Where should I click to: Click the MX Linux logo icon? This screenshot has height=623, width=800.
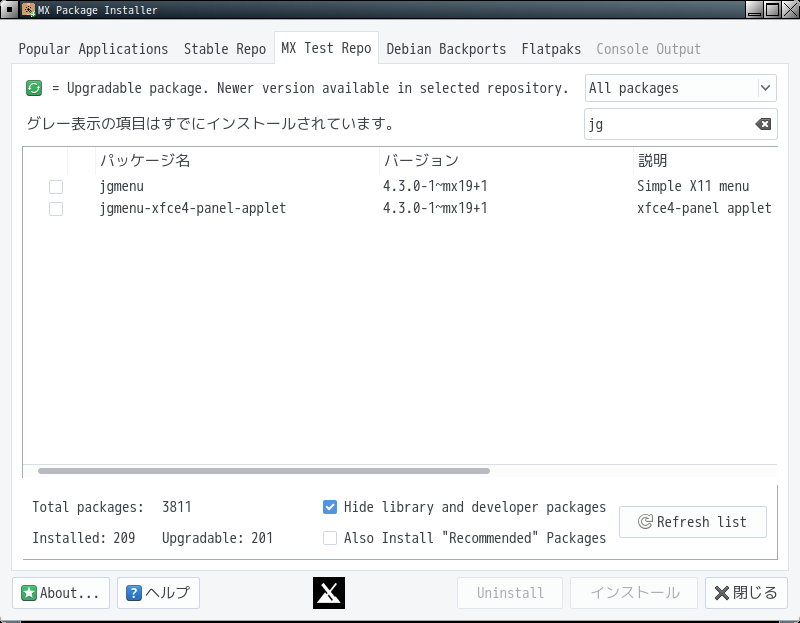tap(329, 593)
